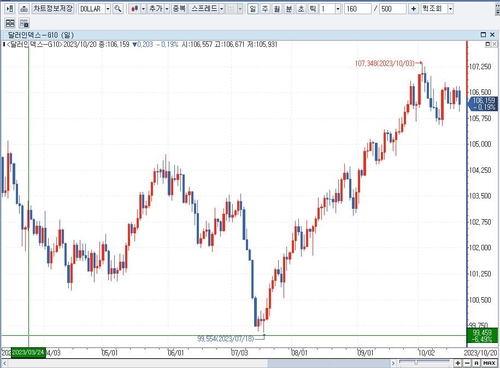Click the 09/01 date axis label

pos(365,353)
